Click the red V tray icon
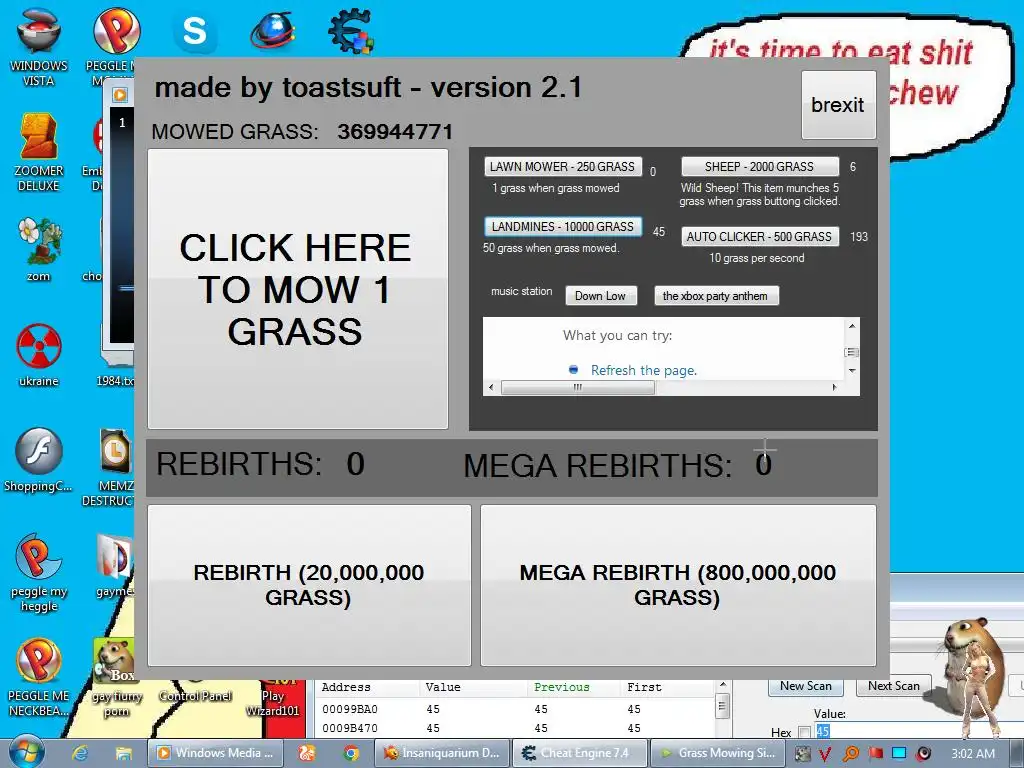The height and width of the screenshot is (768, 1024). (825, 754)
